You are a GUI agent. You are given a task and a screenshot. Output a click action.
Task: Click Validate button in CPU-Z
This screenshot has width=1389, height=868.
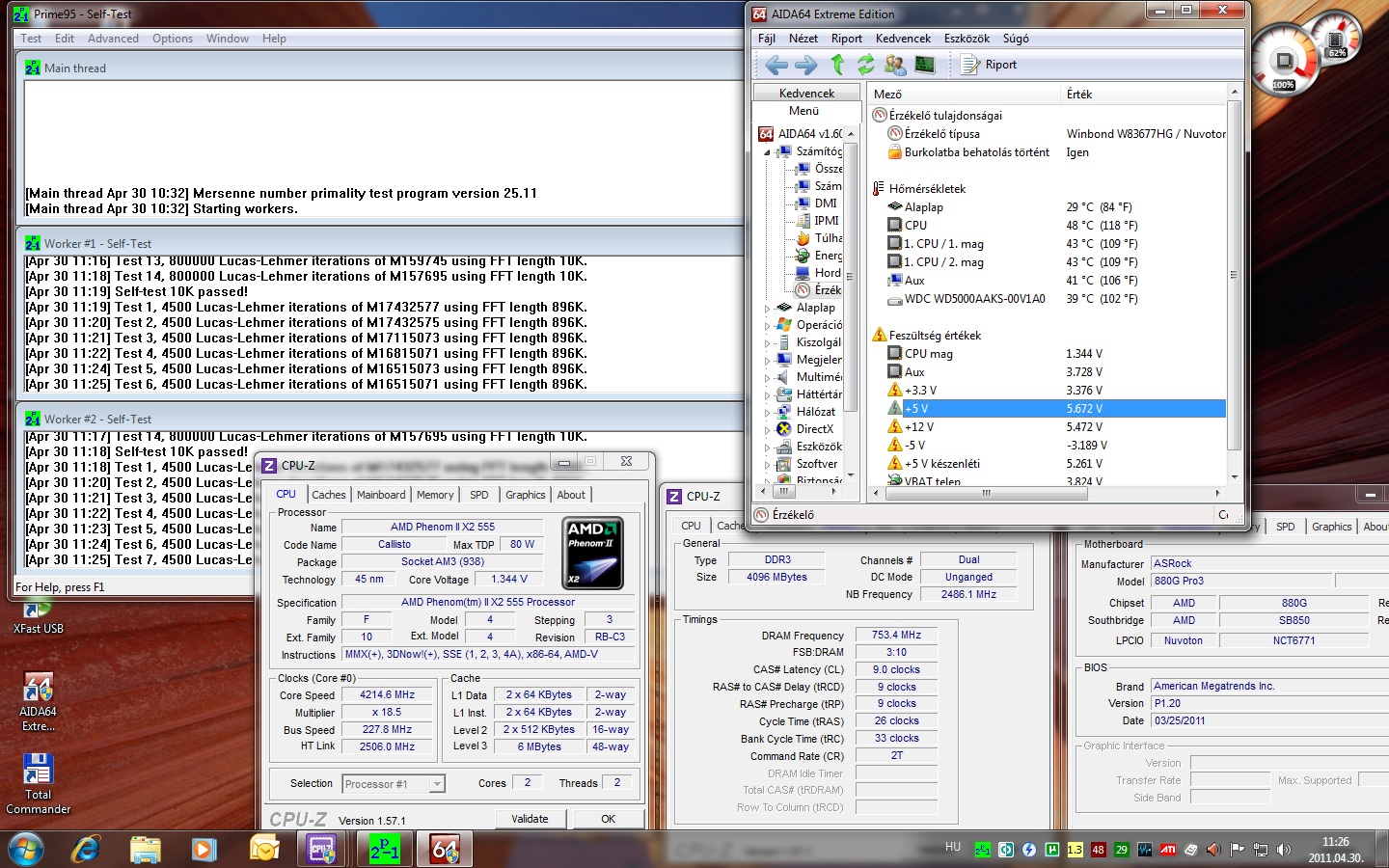[x=530, y=819]
